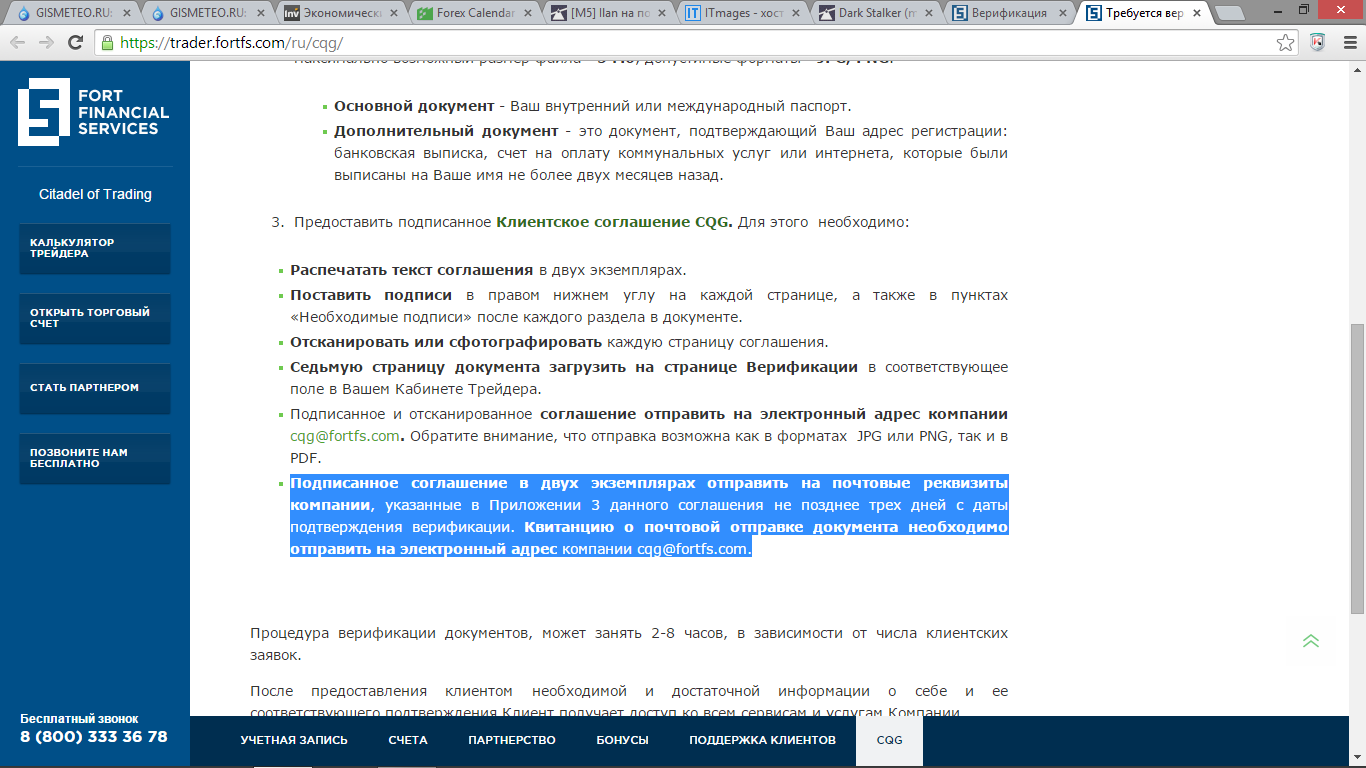The image size is (1366, 768).
Task: Click the green padlock security icon
Action: (107, 43)
